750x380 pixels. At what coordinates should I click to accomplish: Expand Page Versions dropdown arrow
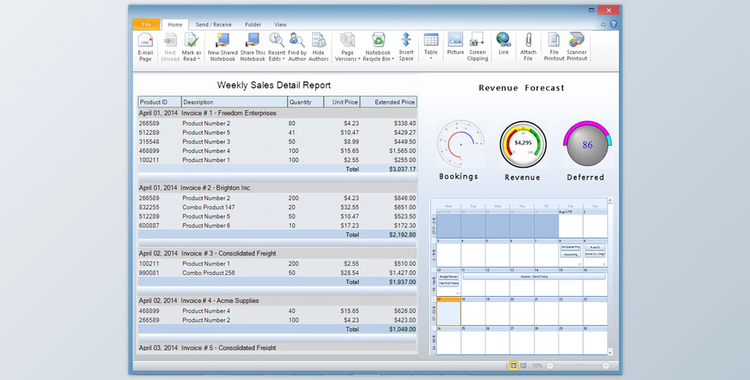pos(359,59)
